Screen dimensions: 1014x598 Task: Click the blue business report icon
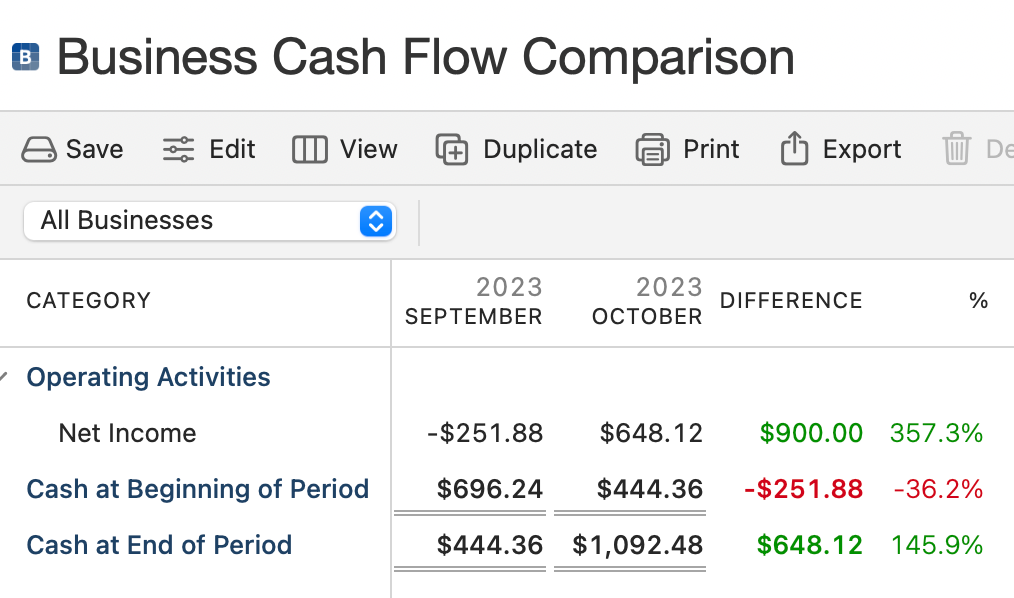click(x=25, y=57)
